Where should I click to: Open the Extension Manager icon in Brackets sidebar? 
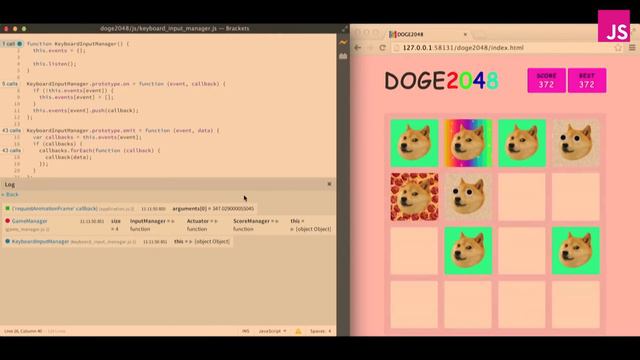(343, 56)
